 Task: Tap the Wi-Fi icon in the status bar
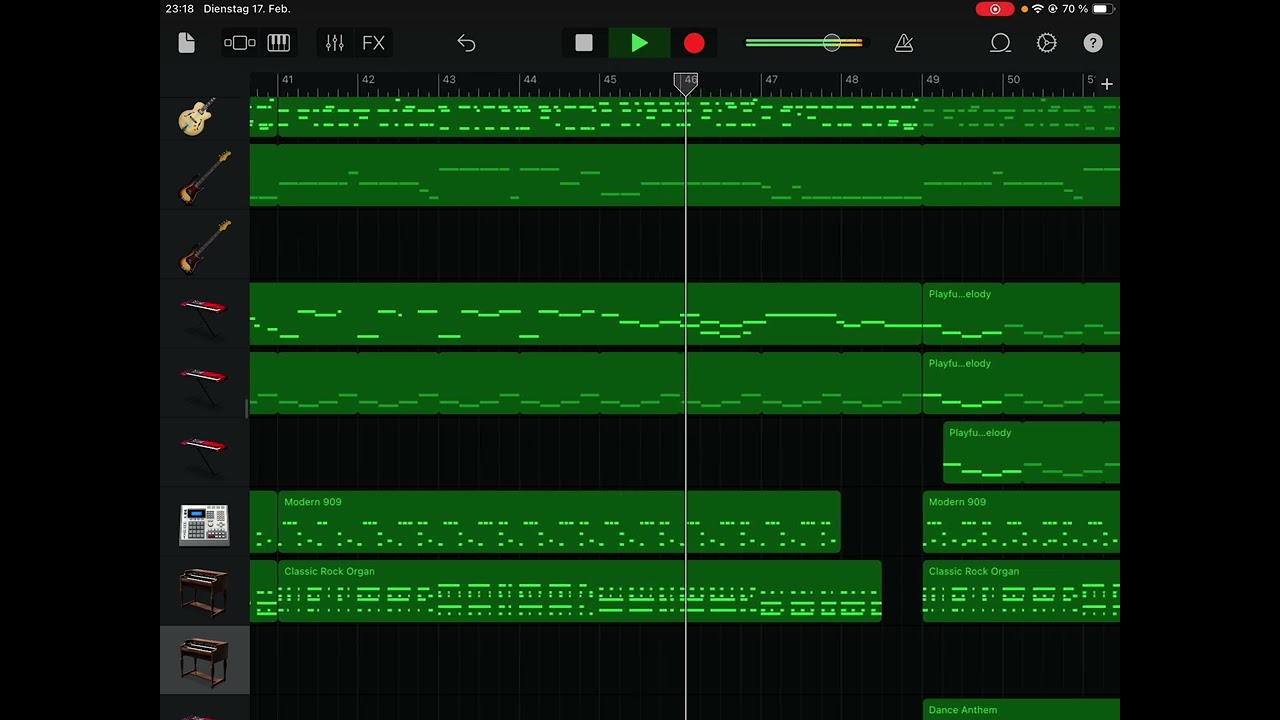(1038, 9)
